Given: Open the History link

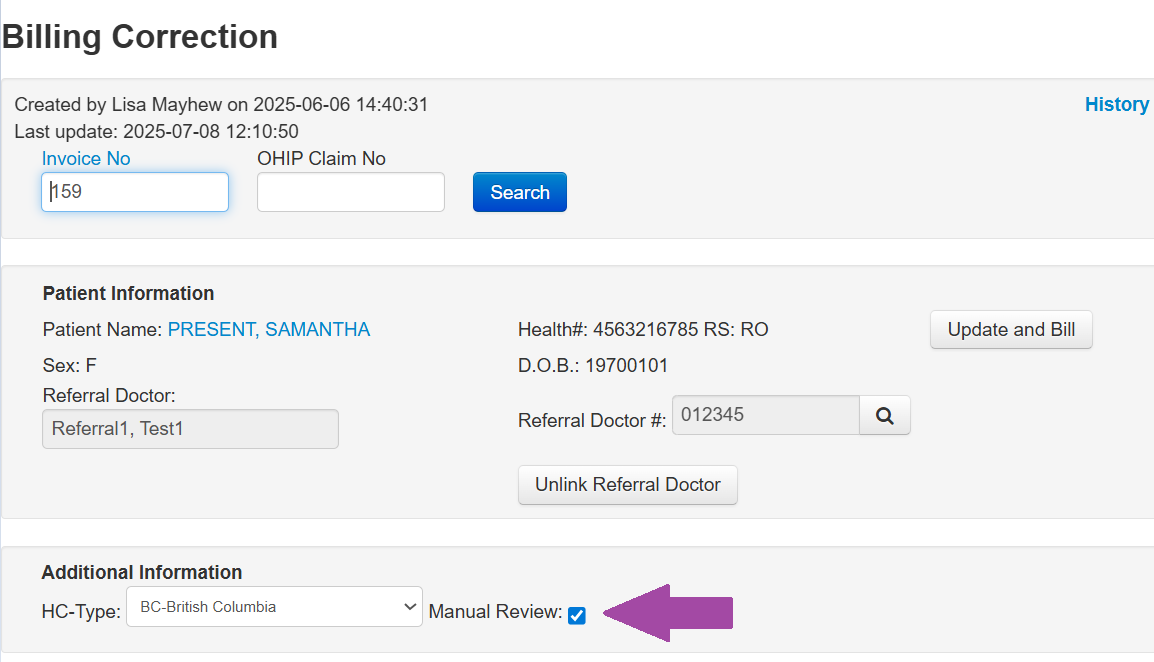Looking at the screenshot, I should (x=1117, y=103).
